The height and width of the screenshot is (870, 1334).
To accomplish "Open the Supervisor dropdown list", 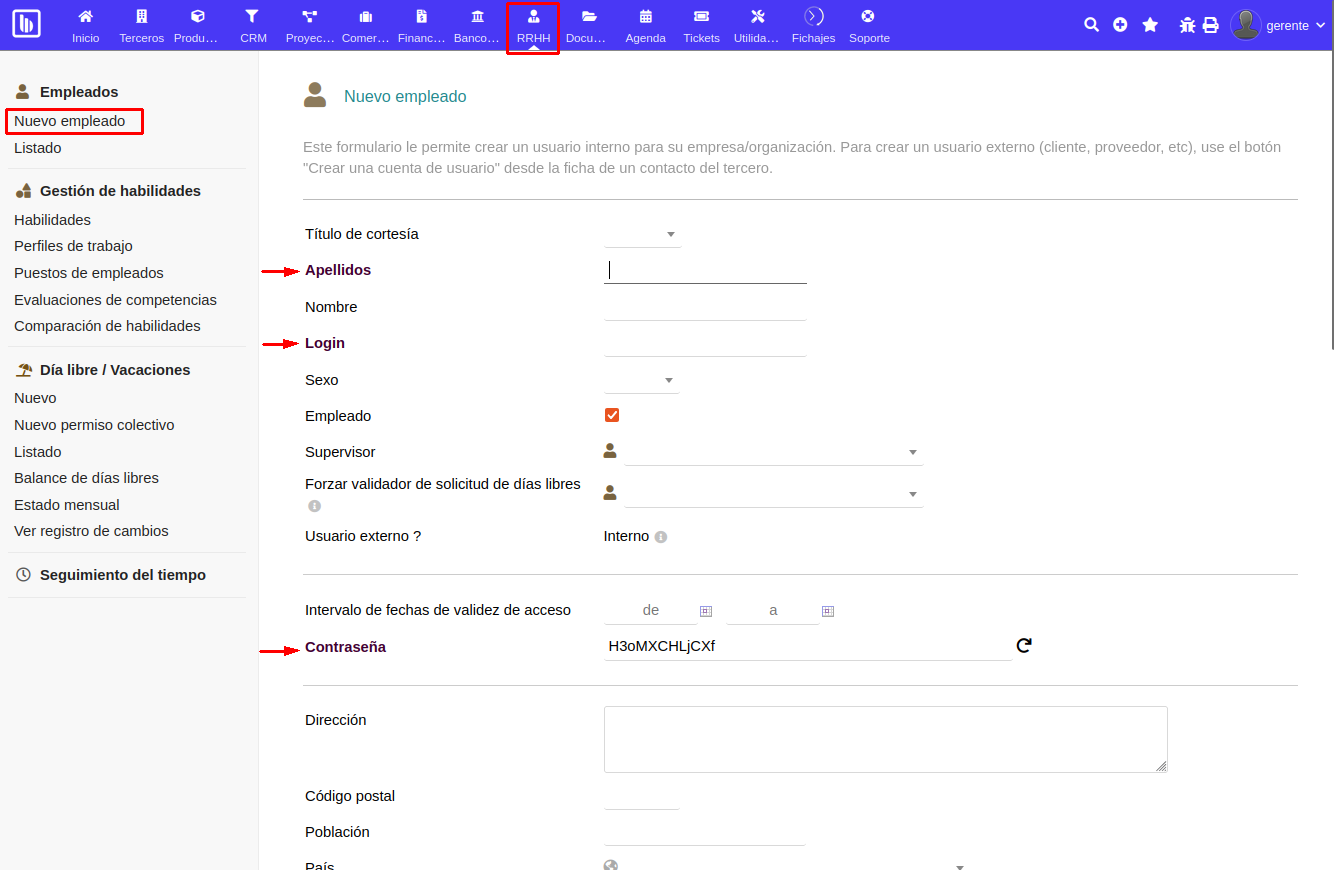I will [773, 453].
